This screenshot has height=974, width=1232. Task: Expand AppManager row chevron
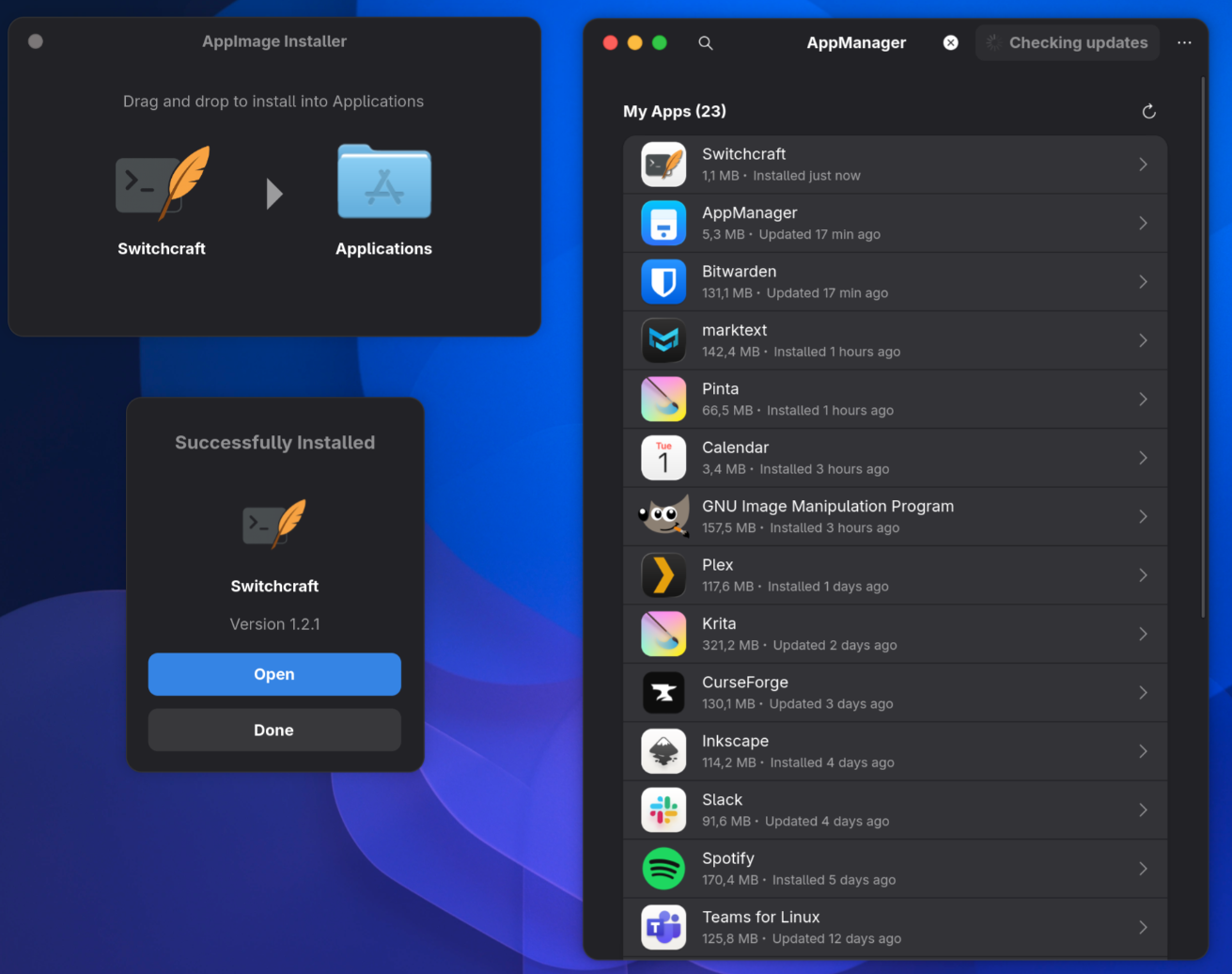pos(1143,223)
